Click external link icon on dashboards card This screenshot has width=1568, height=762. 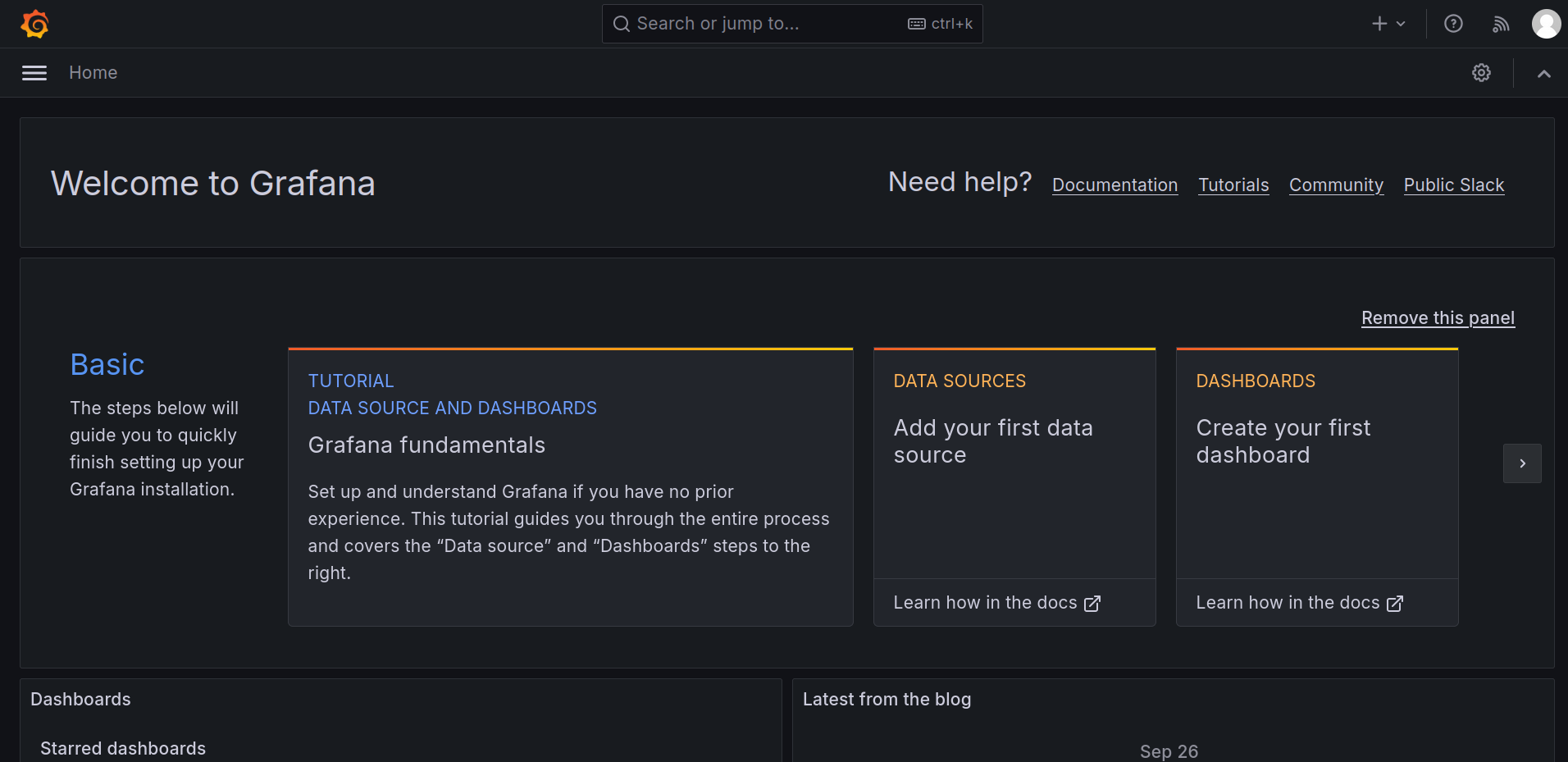[x=1395, y=604]
